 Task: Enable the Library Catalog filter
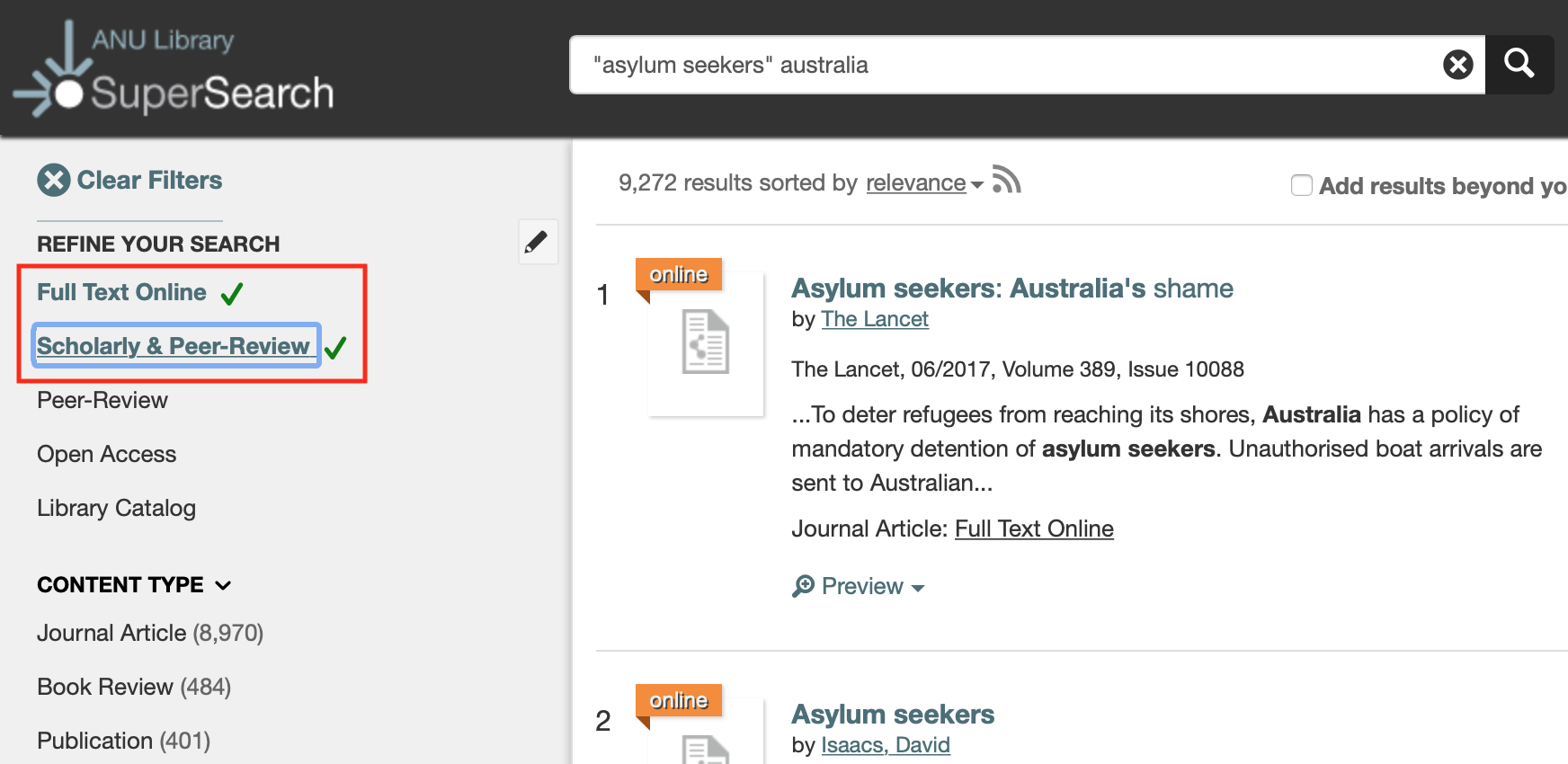[x=116, y=509]
